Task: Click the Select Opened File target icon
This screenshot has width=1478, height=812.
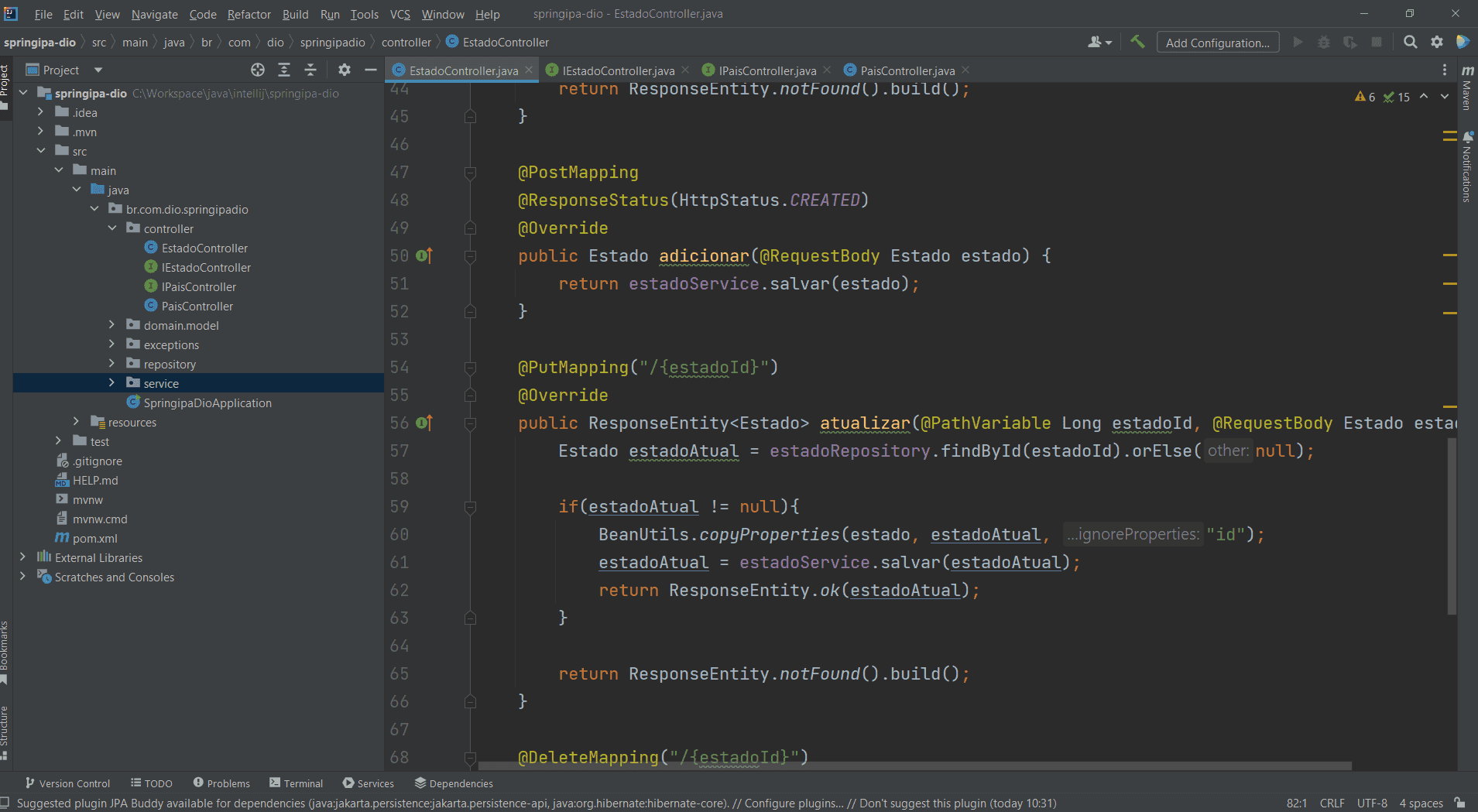Action: (258, 70)
